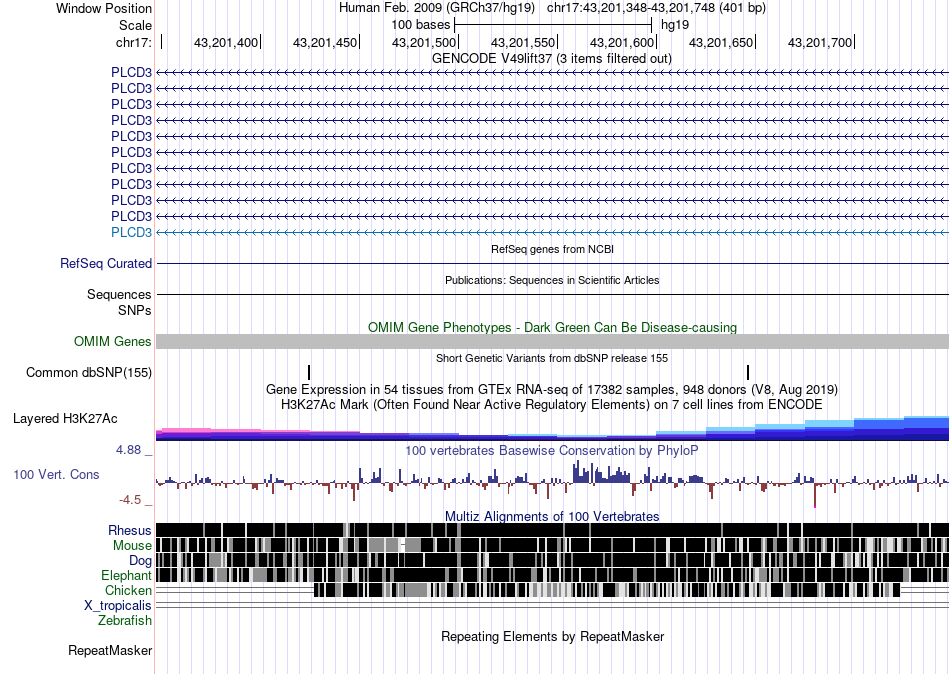Image resolution: width=950 pixels, height=674 pixels.
Task: Open Short Genetic Variants dbSNP 155 title
Action: [x=552, y=358]
